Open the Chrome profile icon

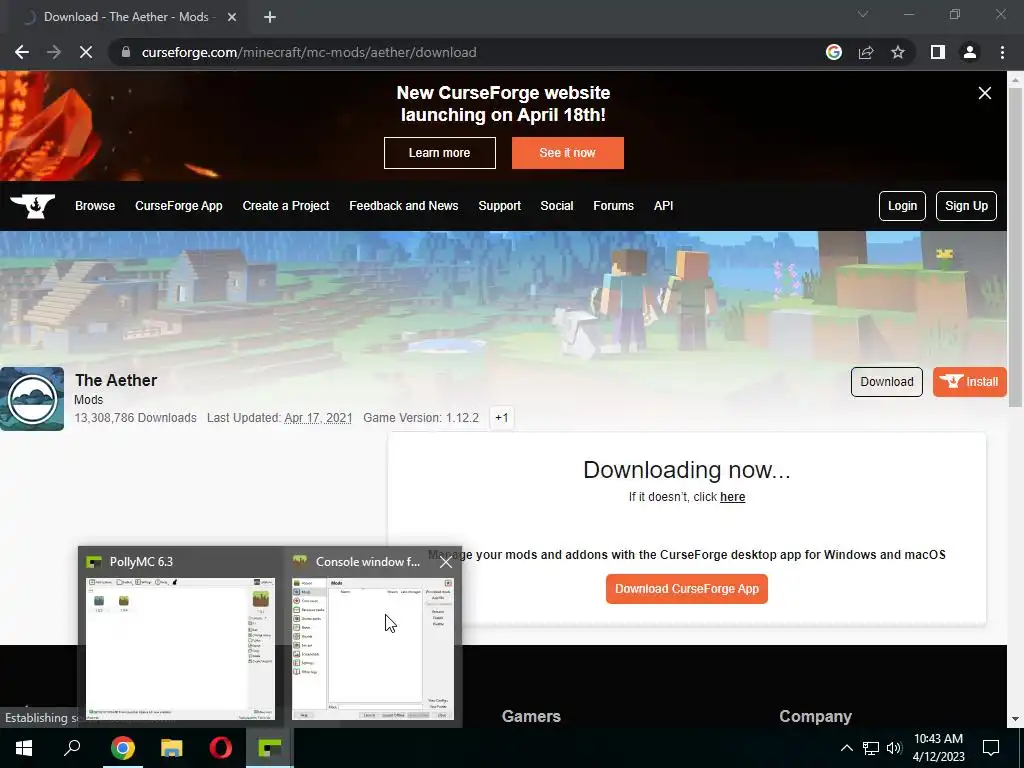click(970, 52)
